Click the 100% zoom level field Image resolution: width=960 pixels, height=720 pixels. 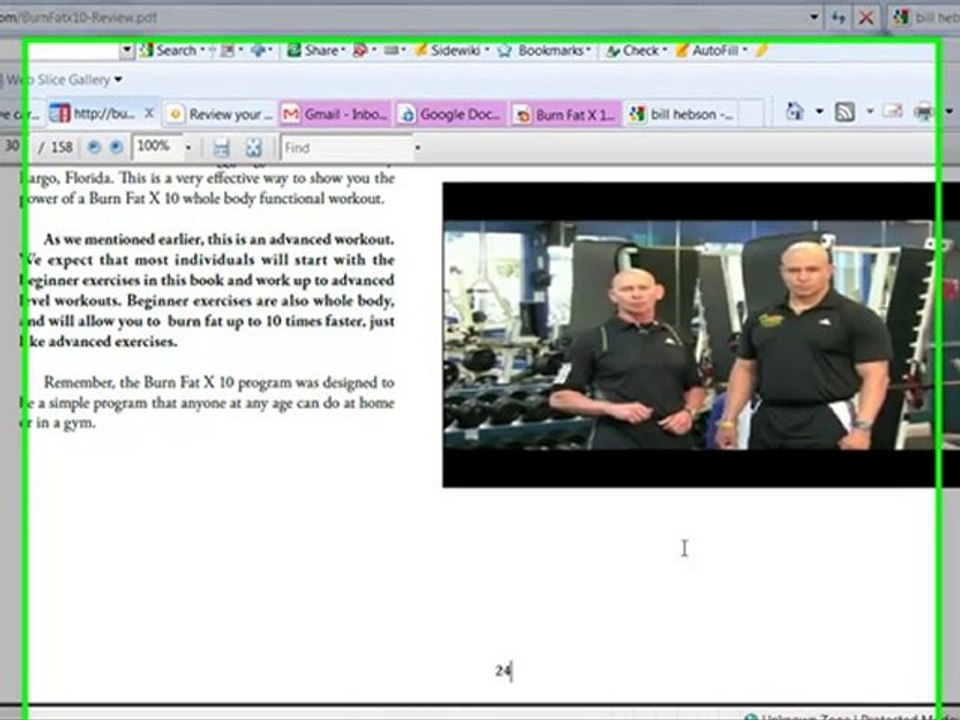tap(157, 146)
